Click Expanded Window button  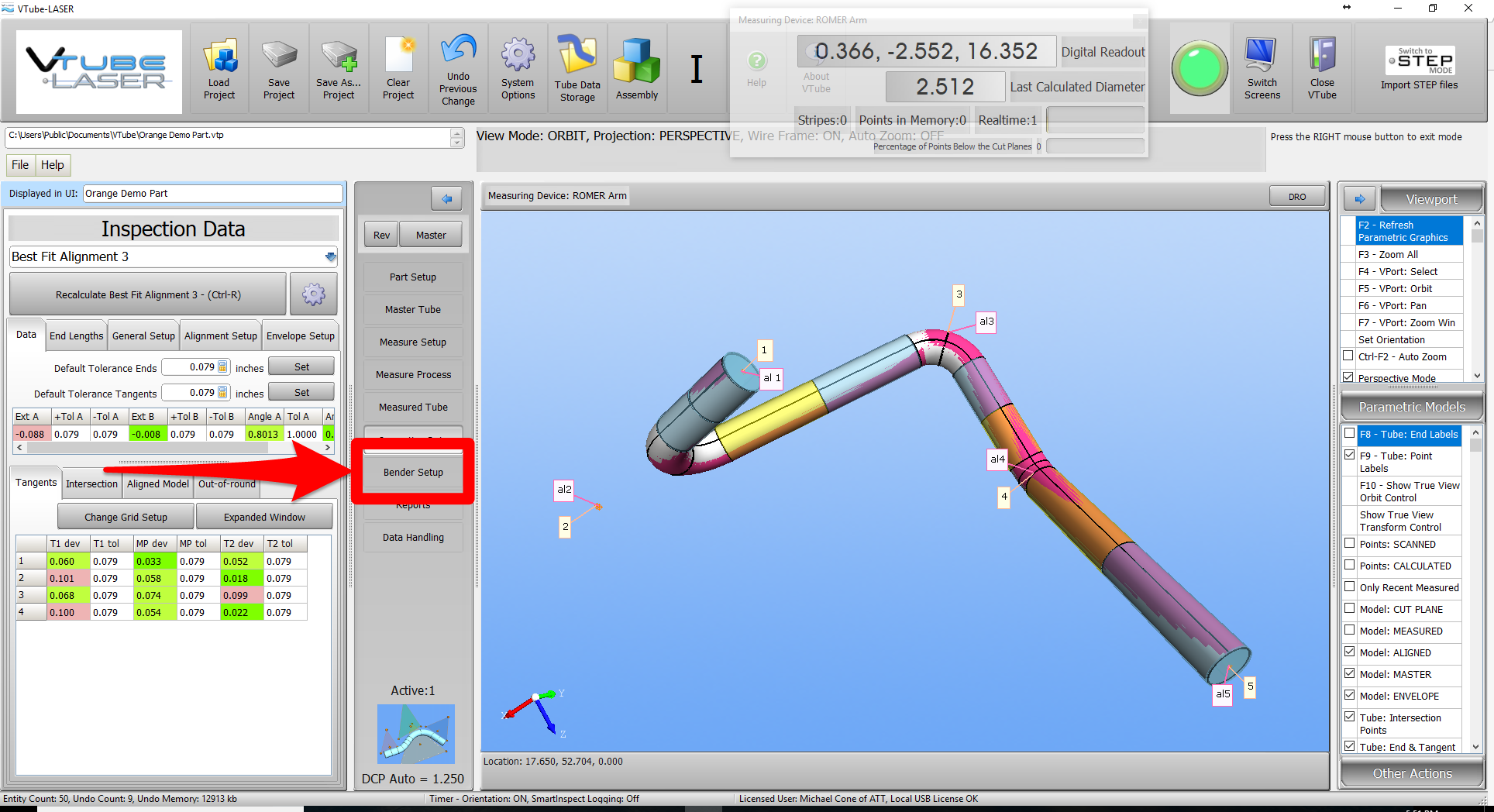[264, 517]
